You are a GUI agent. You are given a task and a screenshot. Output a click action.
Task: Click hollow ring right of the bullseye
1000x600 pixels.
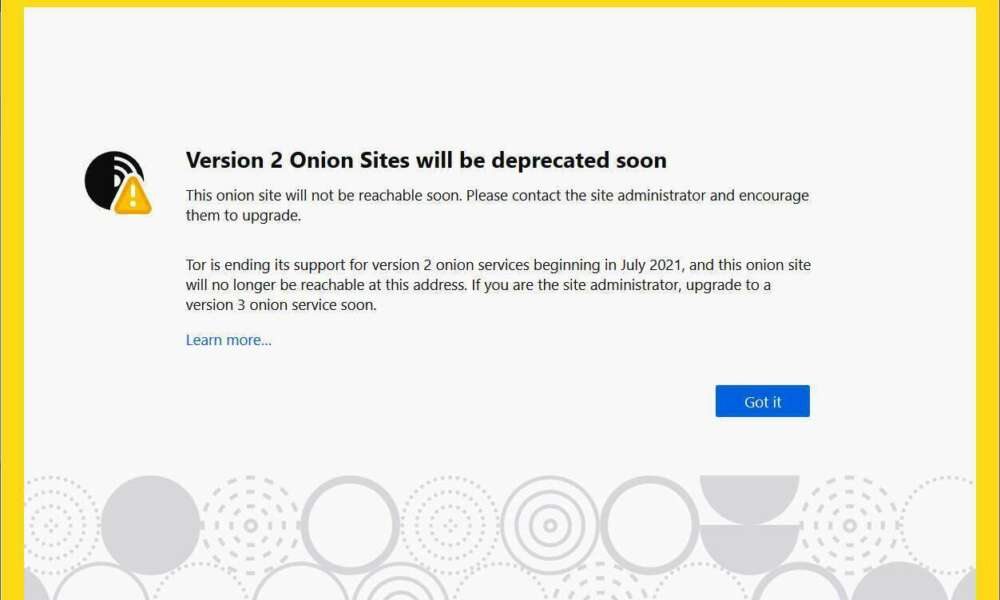click(x=650, y=525)
